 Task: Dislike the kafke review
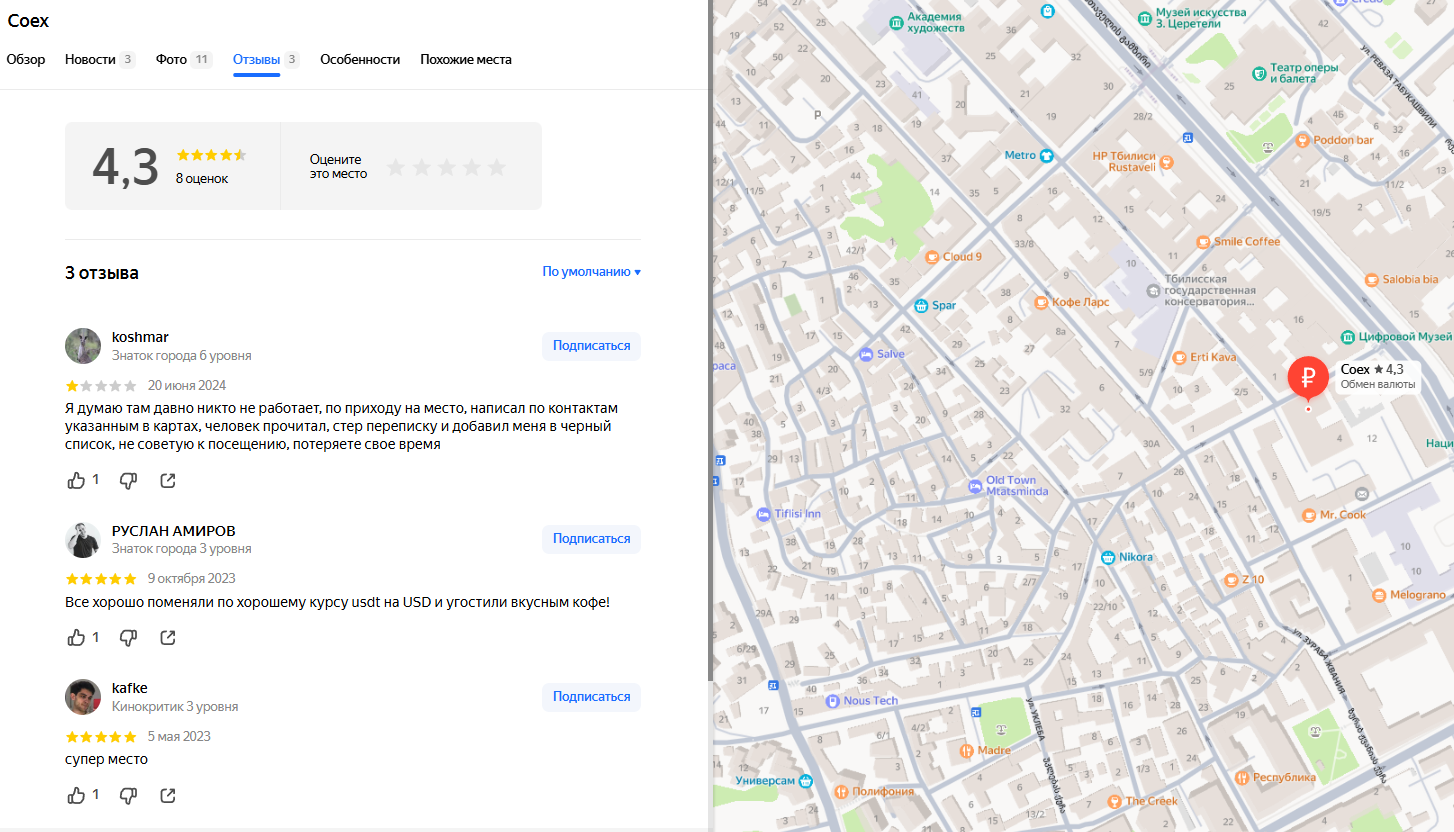pos(128,796)
